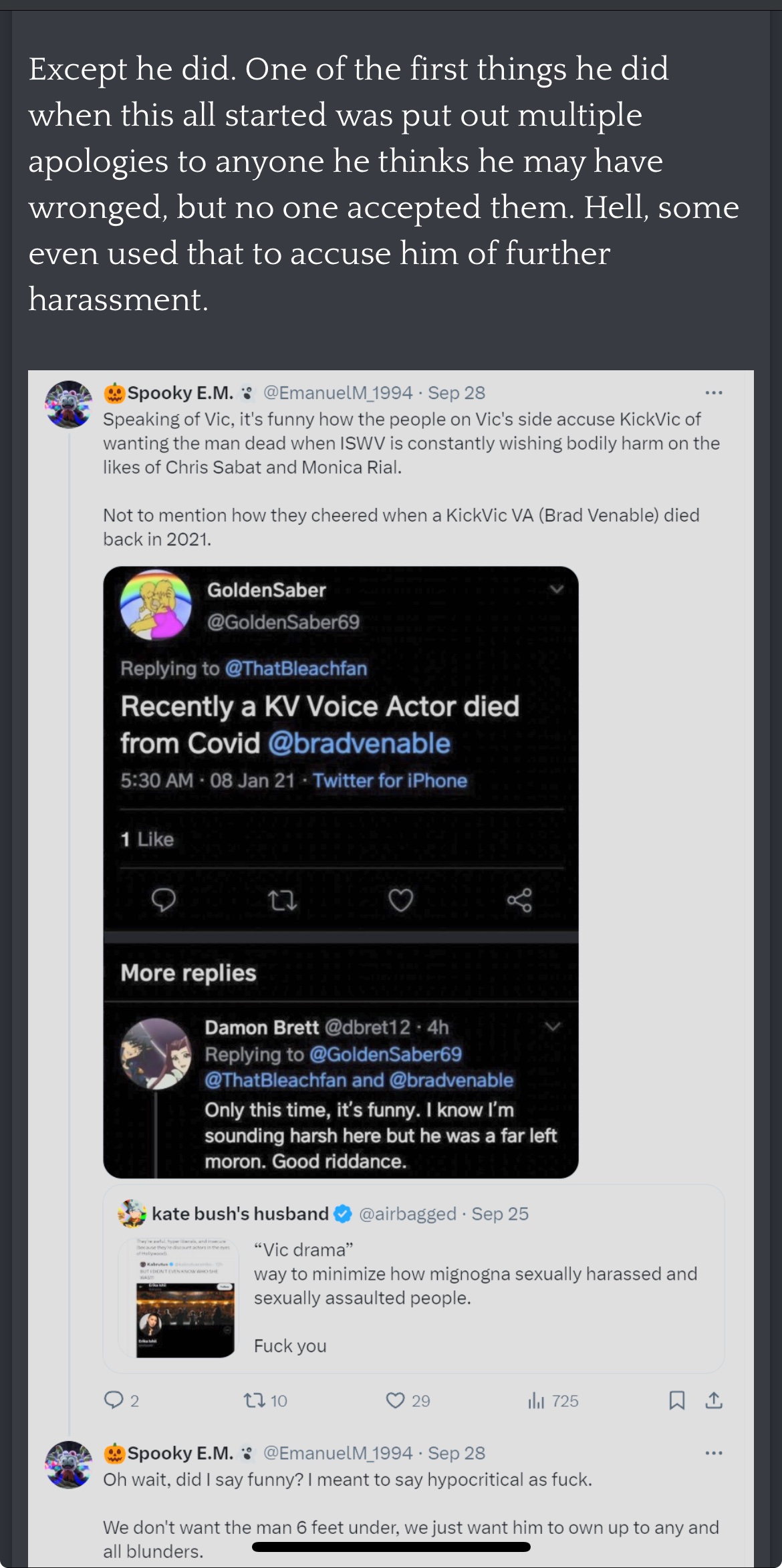782x1568 pixels.
Task: Share the tweet using upload icon
Action: (x=714, y=1400)
